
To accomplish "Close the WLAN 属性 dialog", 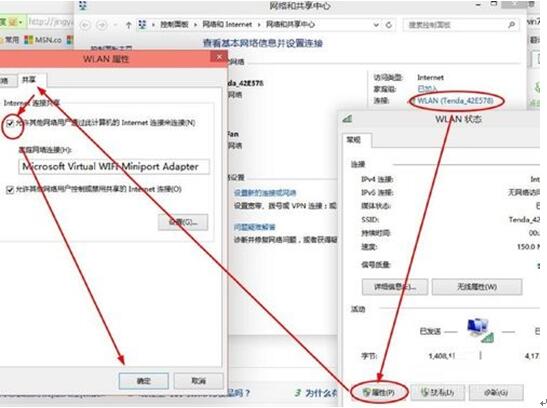I will 219,56.
